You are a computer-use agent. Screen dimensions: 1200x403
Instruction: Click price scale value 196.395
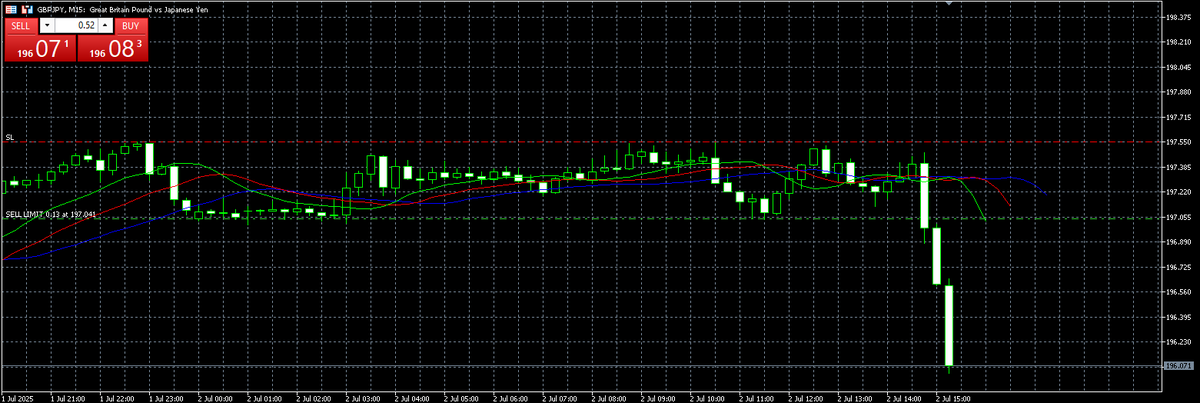[x=1178, y=318]
